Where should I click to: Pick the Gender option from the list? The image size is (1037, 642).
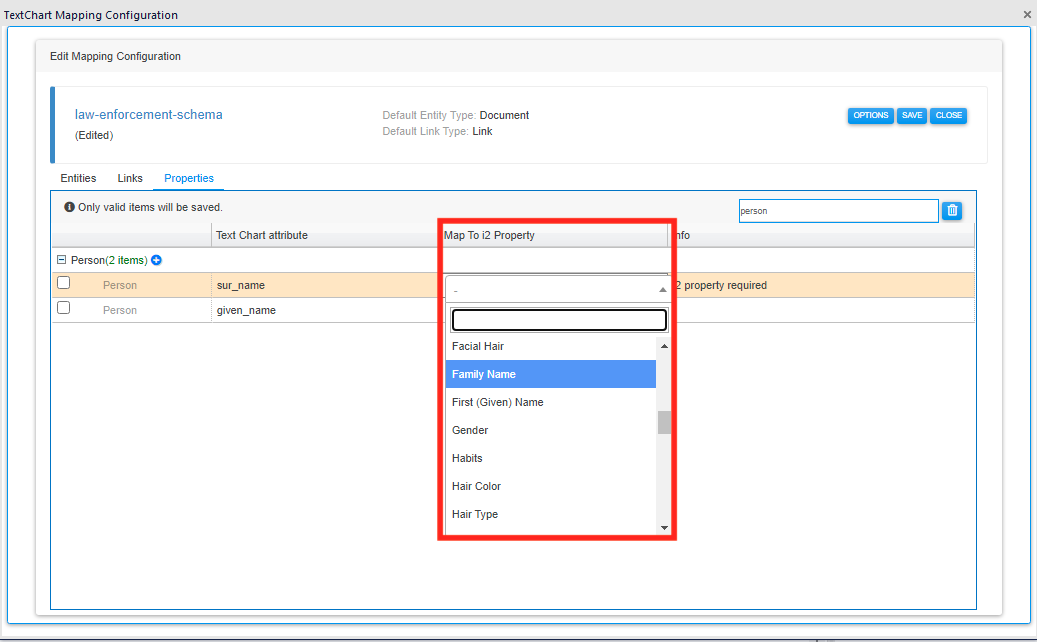click(x=550, y=430)
